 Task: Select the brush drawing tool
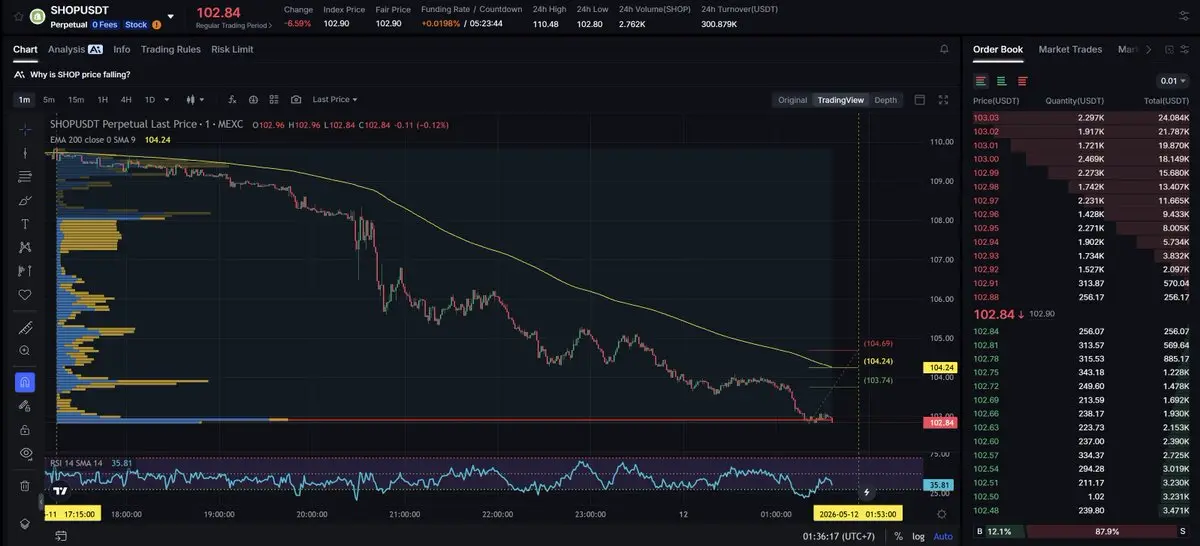click(x=25, y=200)
